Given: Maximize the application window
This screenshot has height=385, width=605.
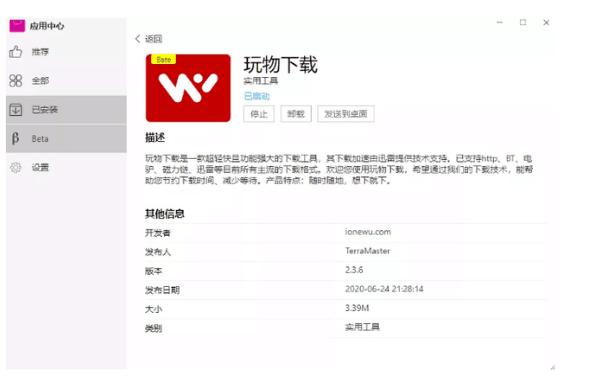Looking at the screenshot, I should [523, 22].
